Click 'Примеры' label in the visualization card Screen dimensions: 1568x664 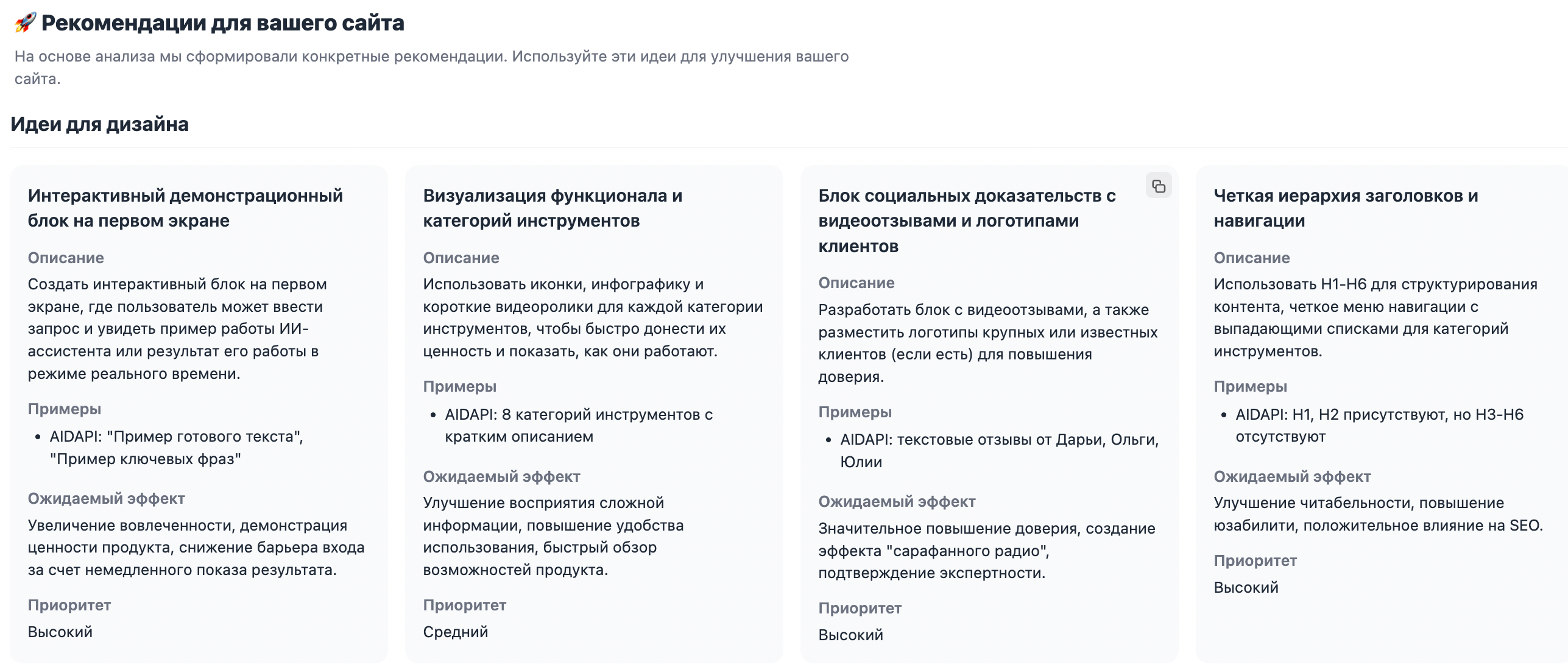pyautogui.click(x=459, y=386)
